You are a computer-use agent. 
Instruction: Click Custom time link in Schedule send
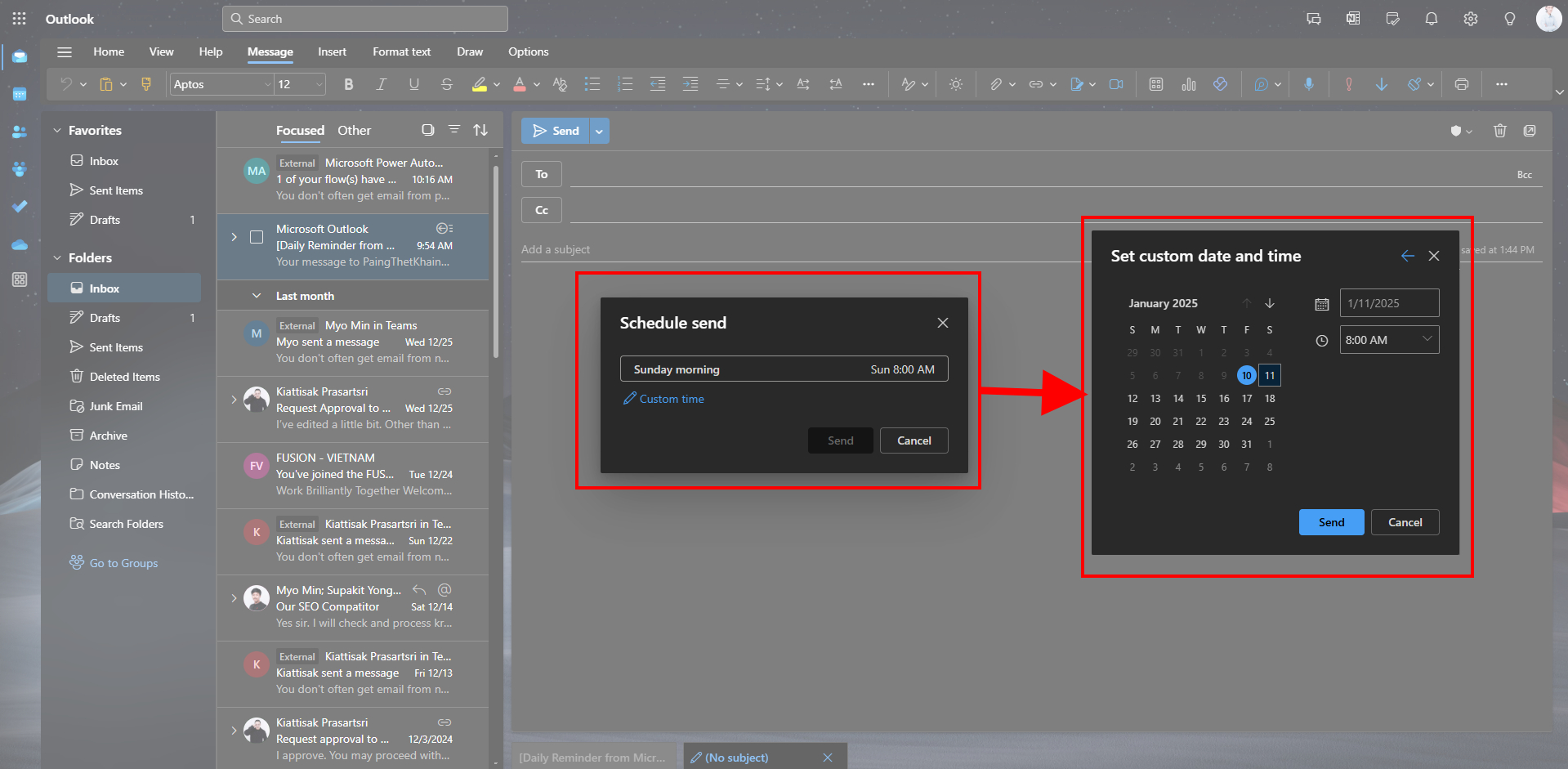click(663, 399)
